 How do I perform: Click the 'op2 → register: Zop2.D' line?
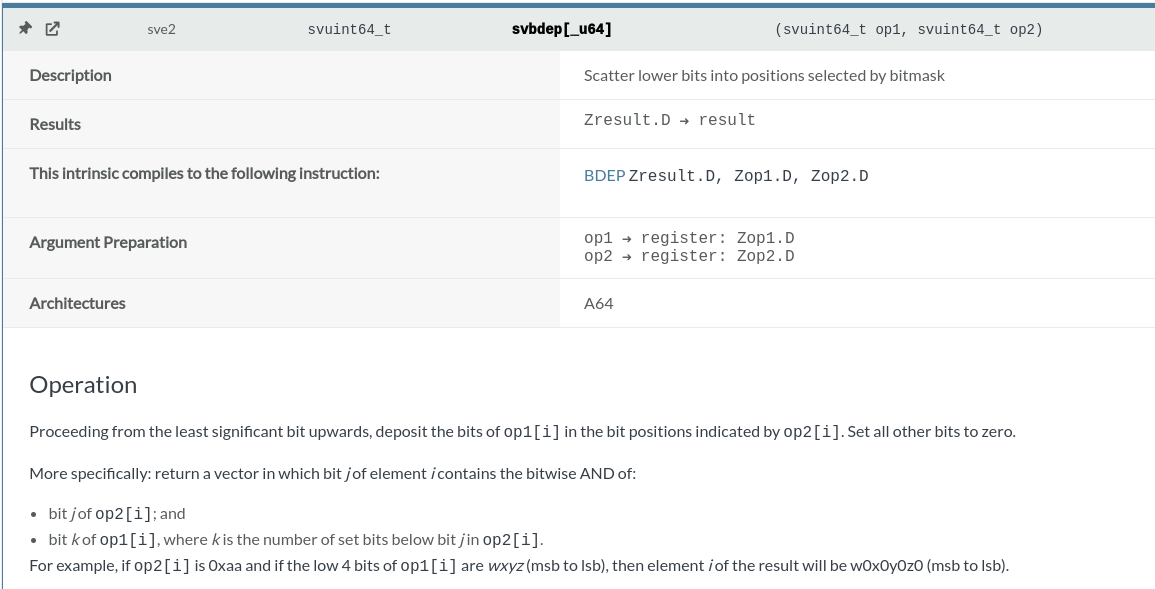pos(689,256)
